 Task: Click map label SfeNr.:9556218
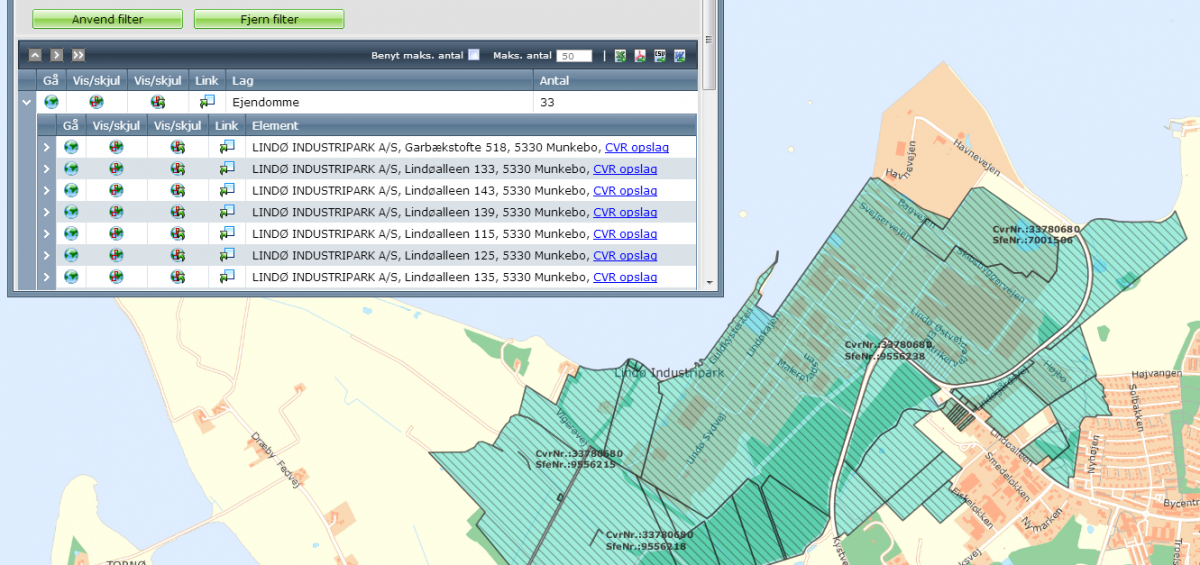[646, 546]
